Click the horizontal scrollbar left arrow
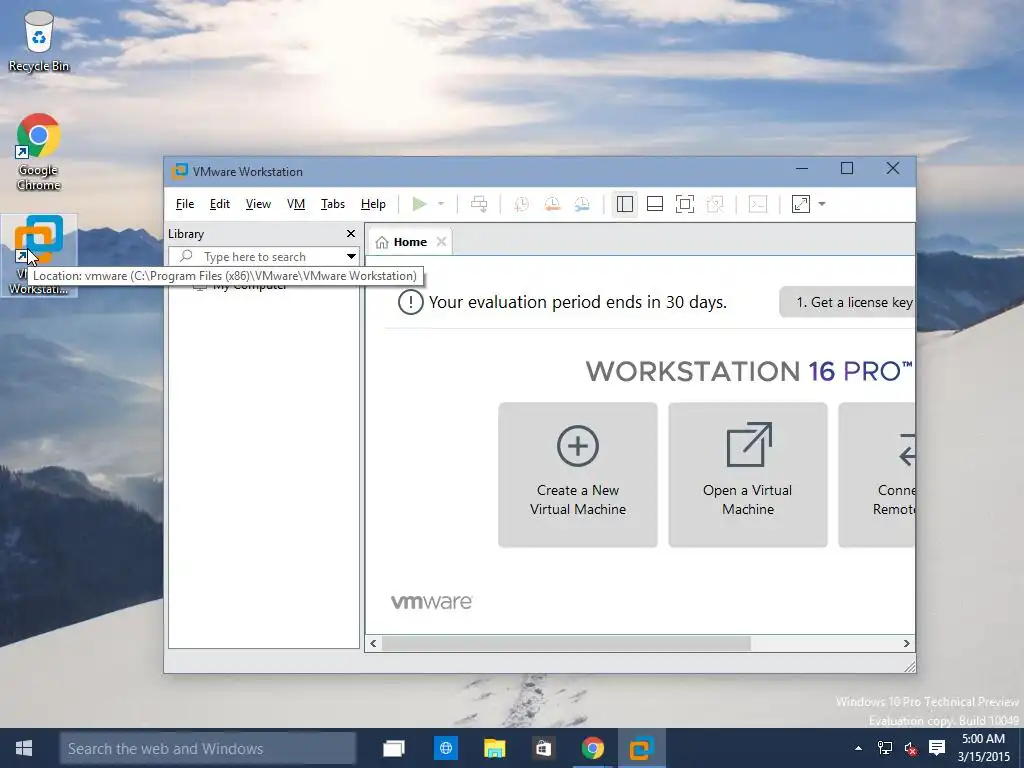 click(373, 643)
